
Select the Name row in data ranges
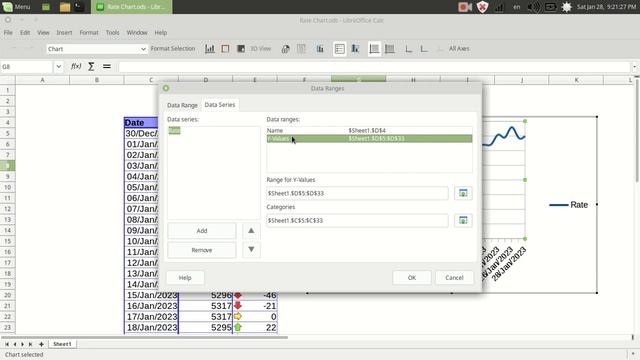point(369,130)
